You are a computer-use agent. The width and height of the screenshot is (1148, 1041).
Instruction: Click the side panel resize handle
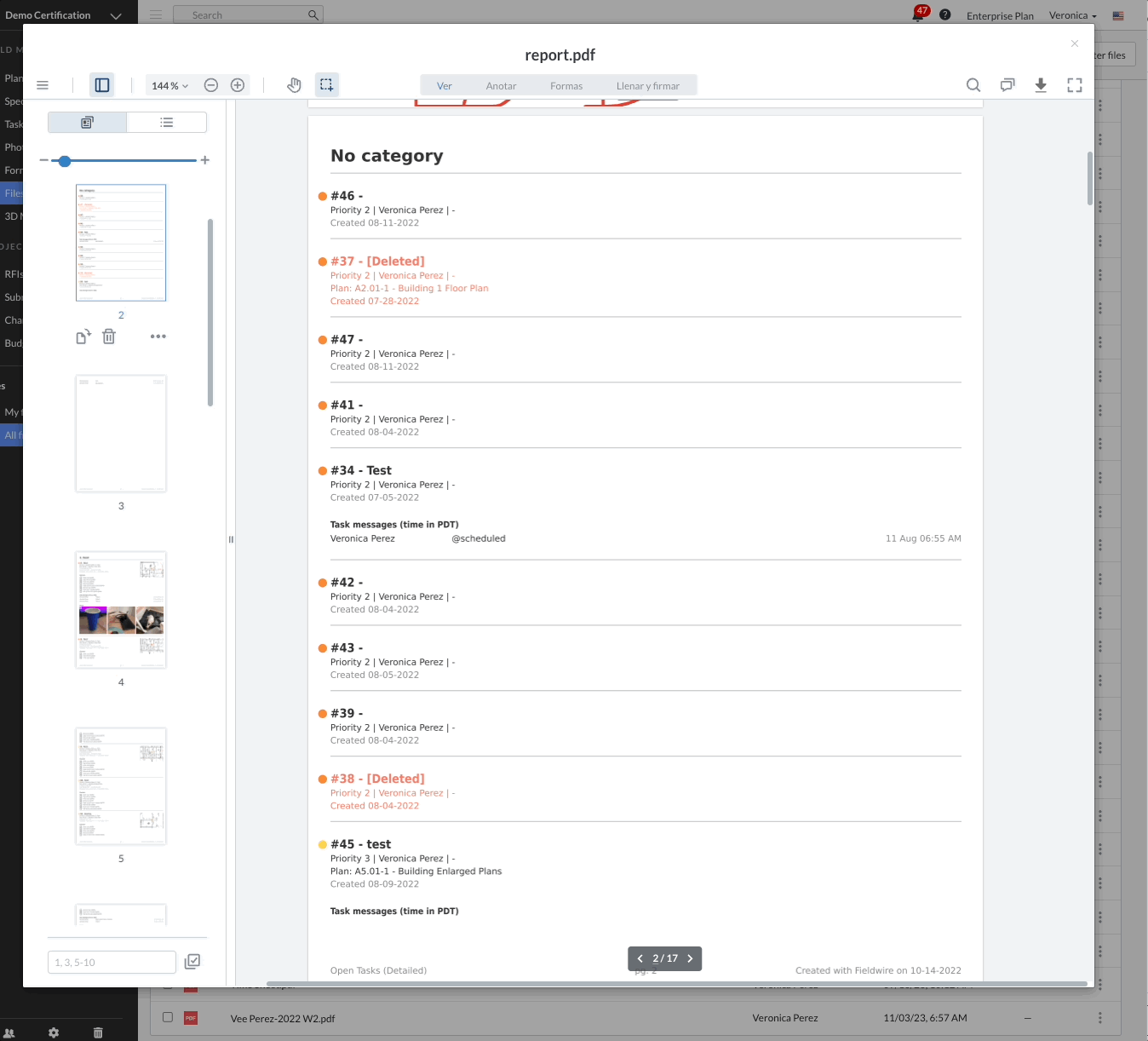click(231, 539)
